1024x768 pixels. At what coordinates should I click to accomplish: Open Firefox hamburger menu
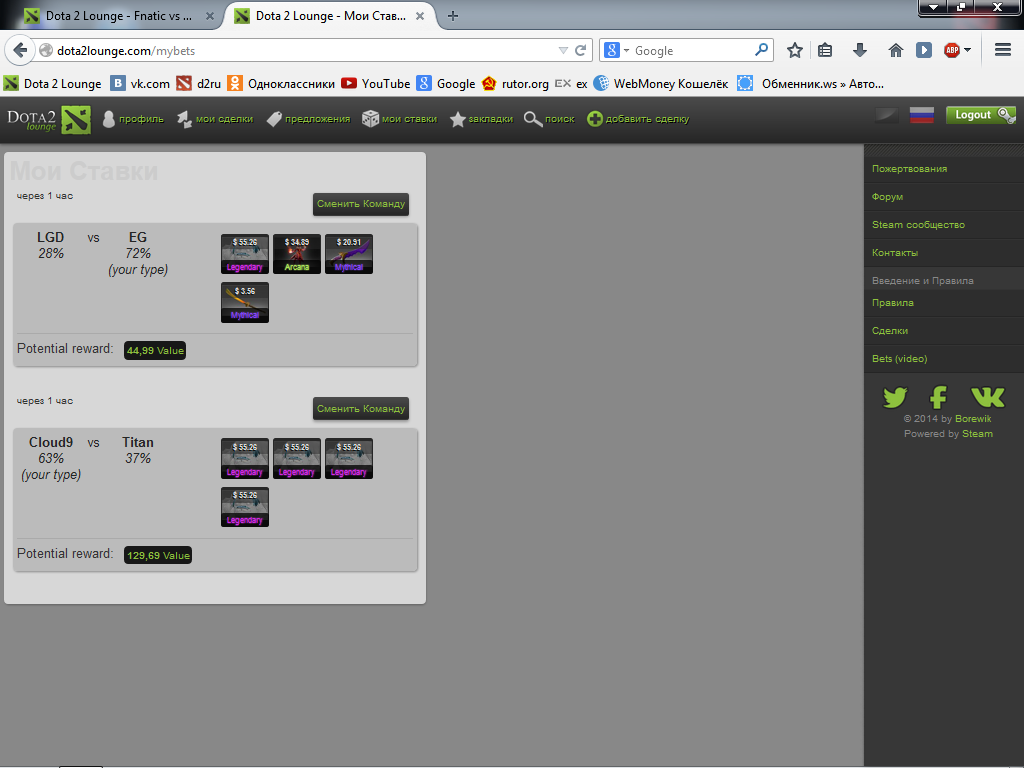click(x=1002, y=50)
